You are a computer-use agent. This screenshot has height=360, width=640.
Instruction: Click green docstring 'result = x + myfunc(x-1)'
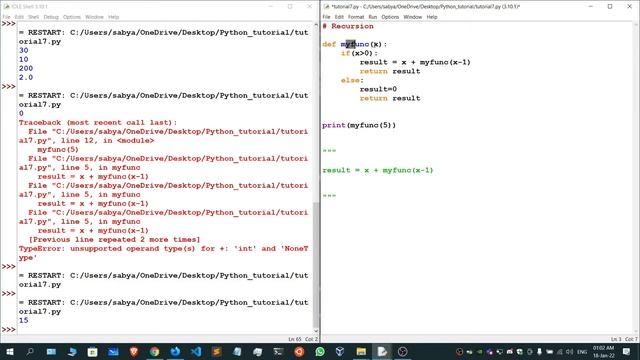[378, 170]
